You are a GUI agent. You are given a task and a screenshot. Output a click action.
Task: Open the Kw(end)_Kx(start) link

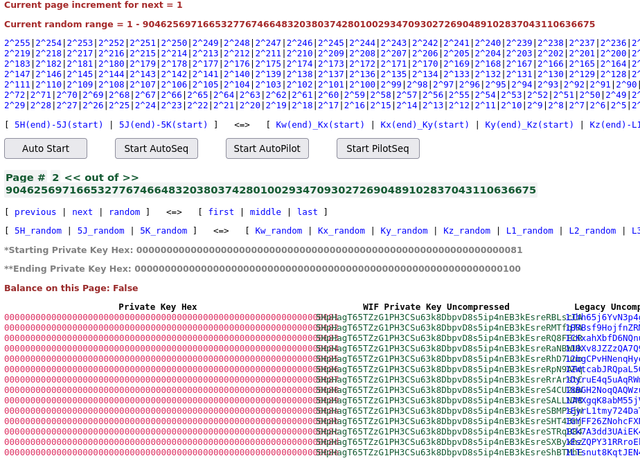(320, 124)
